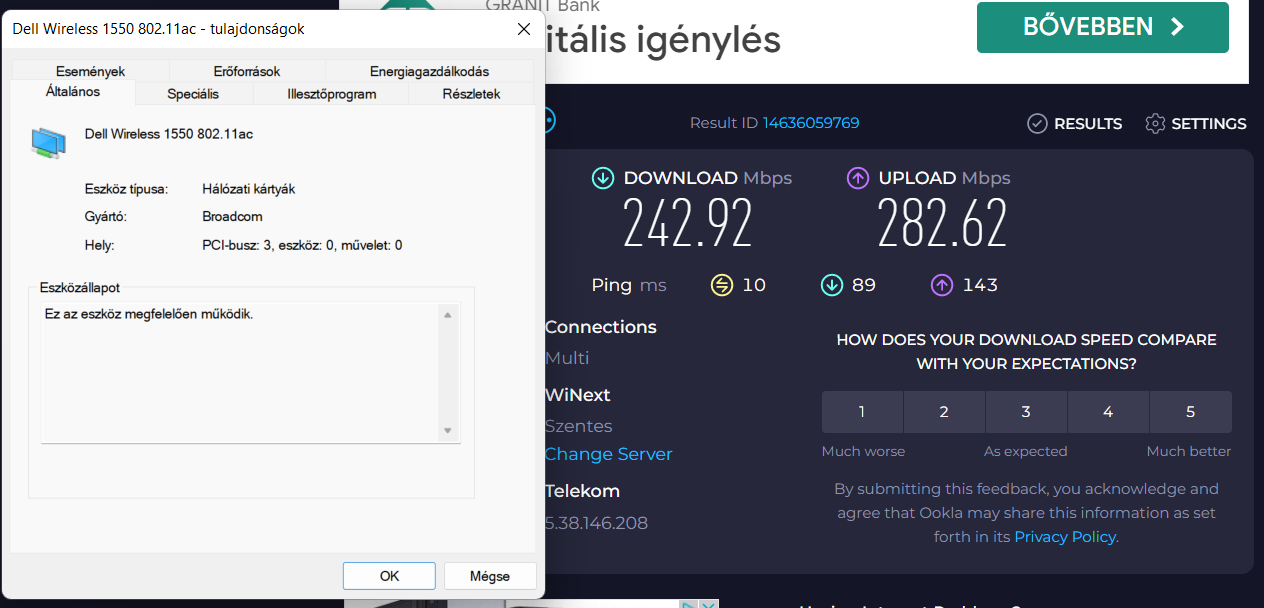
Task: Click the download arrow icon beside DOWNLOAD
Action: click(x=602, y=178)
